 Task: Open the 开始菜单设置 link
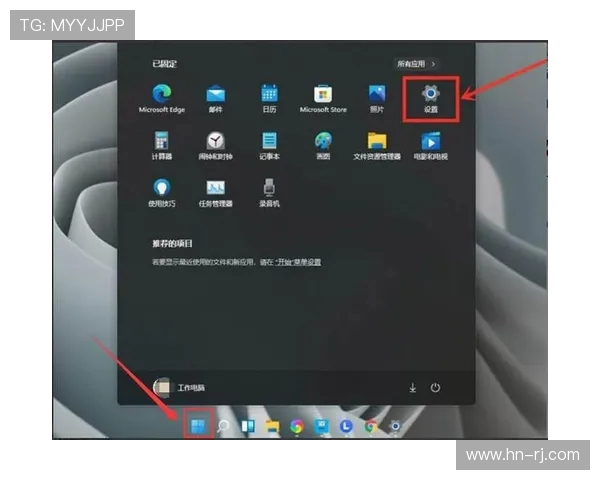pos(298,262)
